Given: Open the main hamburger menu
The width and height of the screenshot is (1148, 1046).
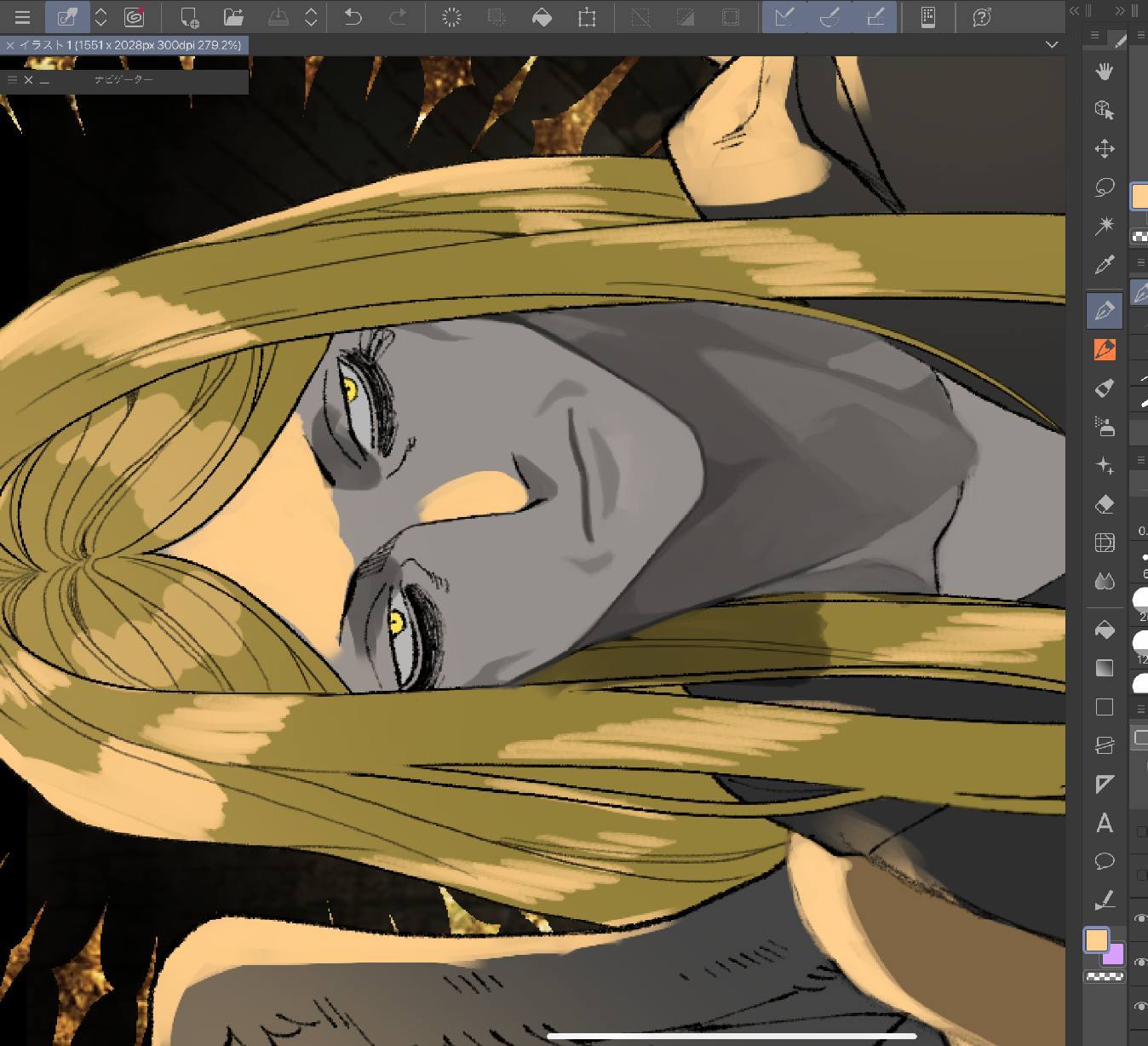Looking at the screenshot, I should pos(22,17).
